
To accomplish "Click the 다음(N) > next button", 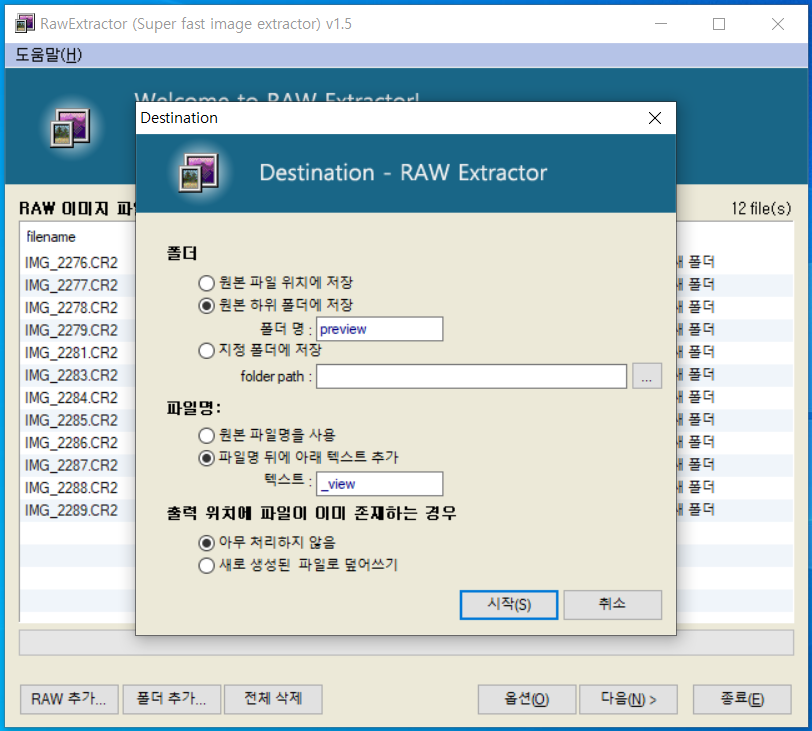I will [628, 699].
